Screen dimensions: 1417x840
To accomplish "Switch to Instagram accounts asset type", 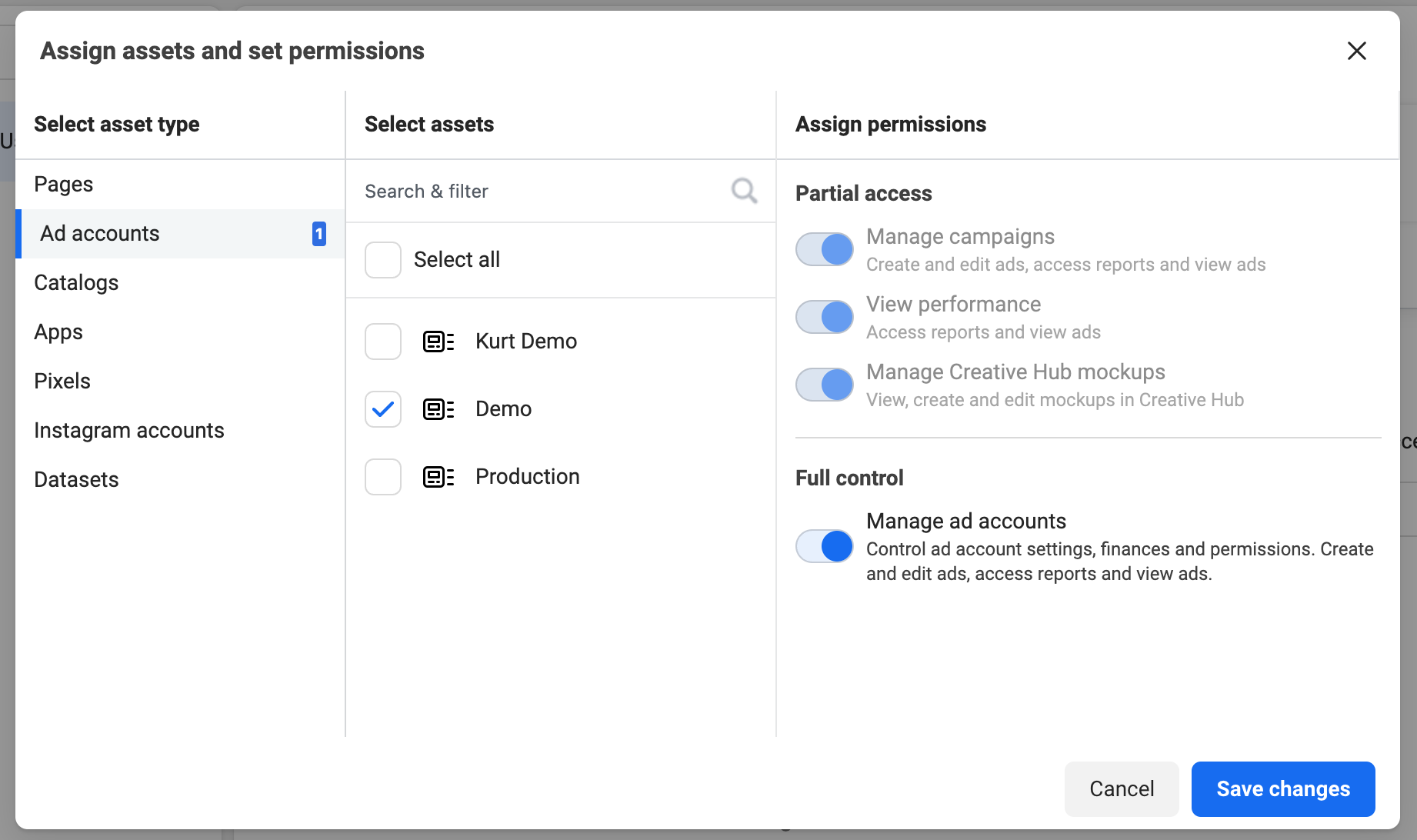I will (129, 431).
